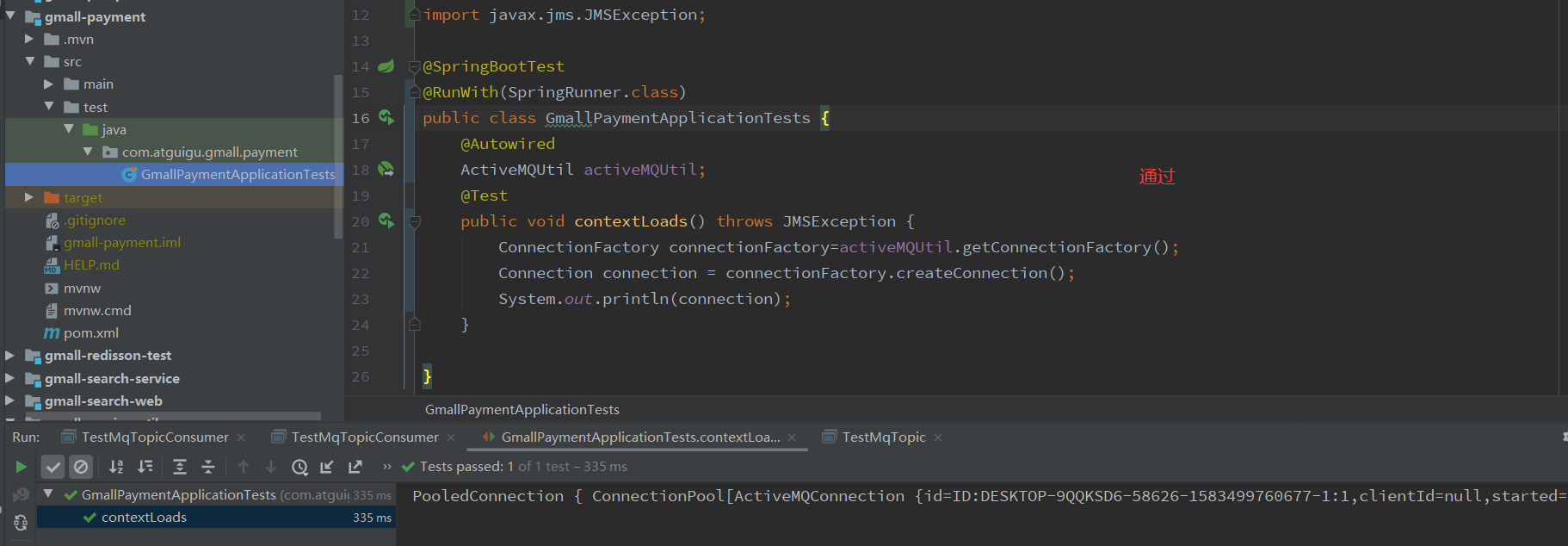Collapse GmallPaymentApplicationTests node in test results
1568x546 pixels.
(49, 494)
